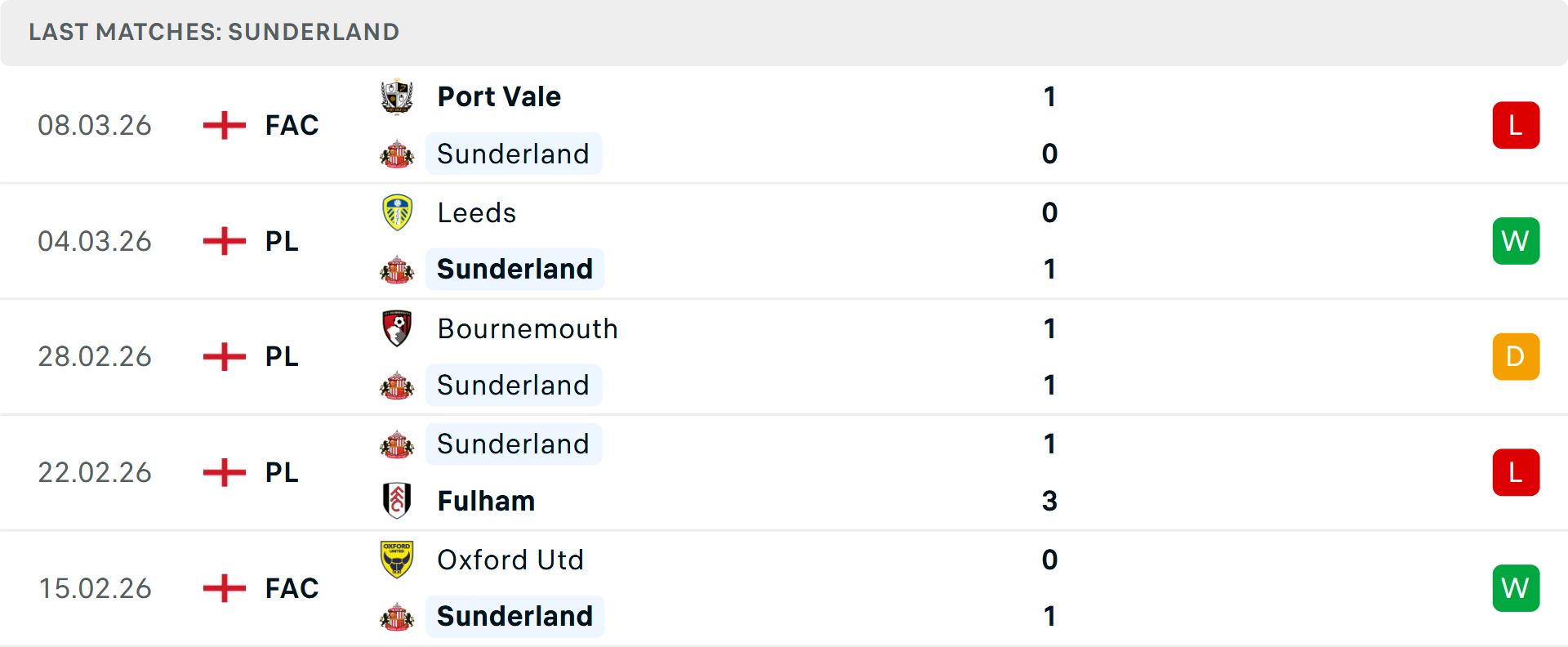Open the Oxford Utd match via its FAC label

click(291, 588)
